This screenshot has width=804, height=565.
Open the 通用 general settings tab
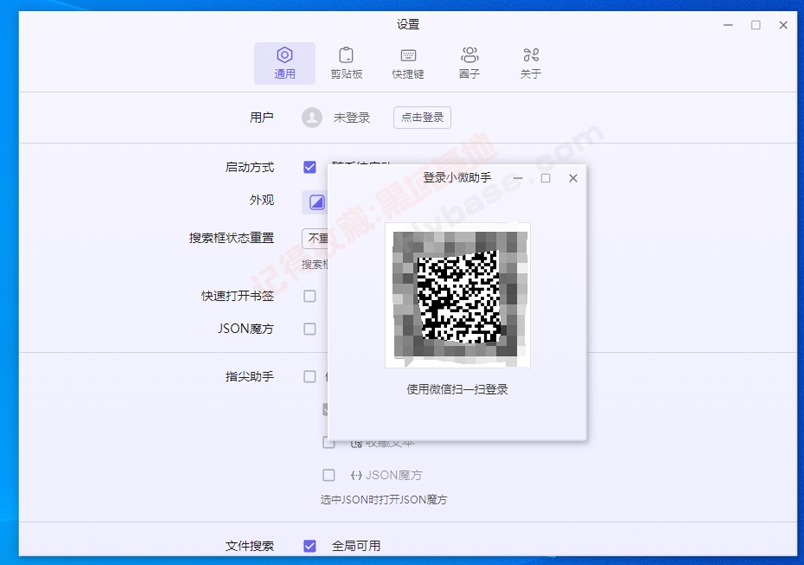[x=285, y=63]
